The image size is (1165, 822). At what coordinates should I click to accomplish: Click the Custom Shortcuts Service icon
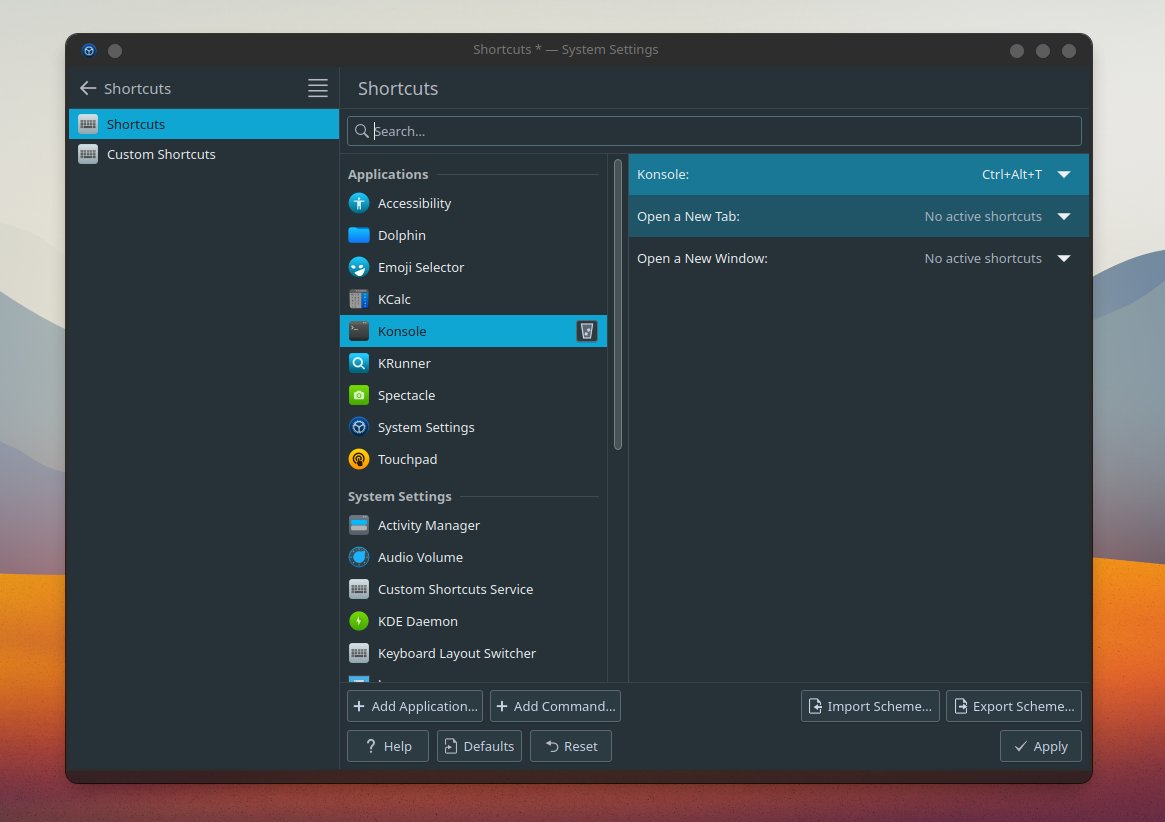point(359,589)
